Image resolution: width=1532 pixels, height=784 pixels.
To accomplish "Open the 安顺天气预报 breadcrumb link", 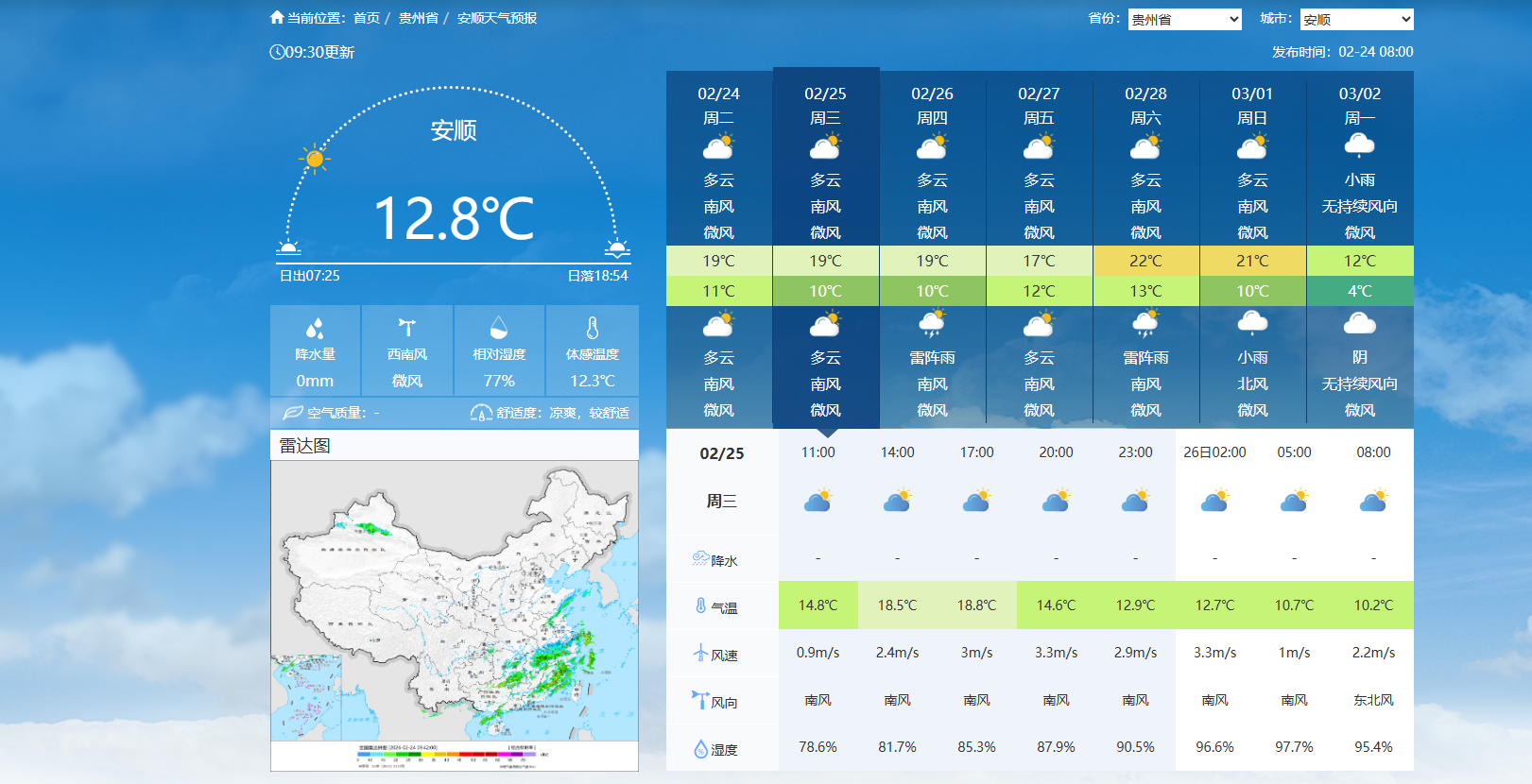I will (496, 18).
